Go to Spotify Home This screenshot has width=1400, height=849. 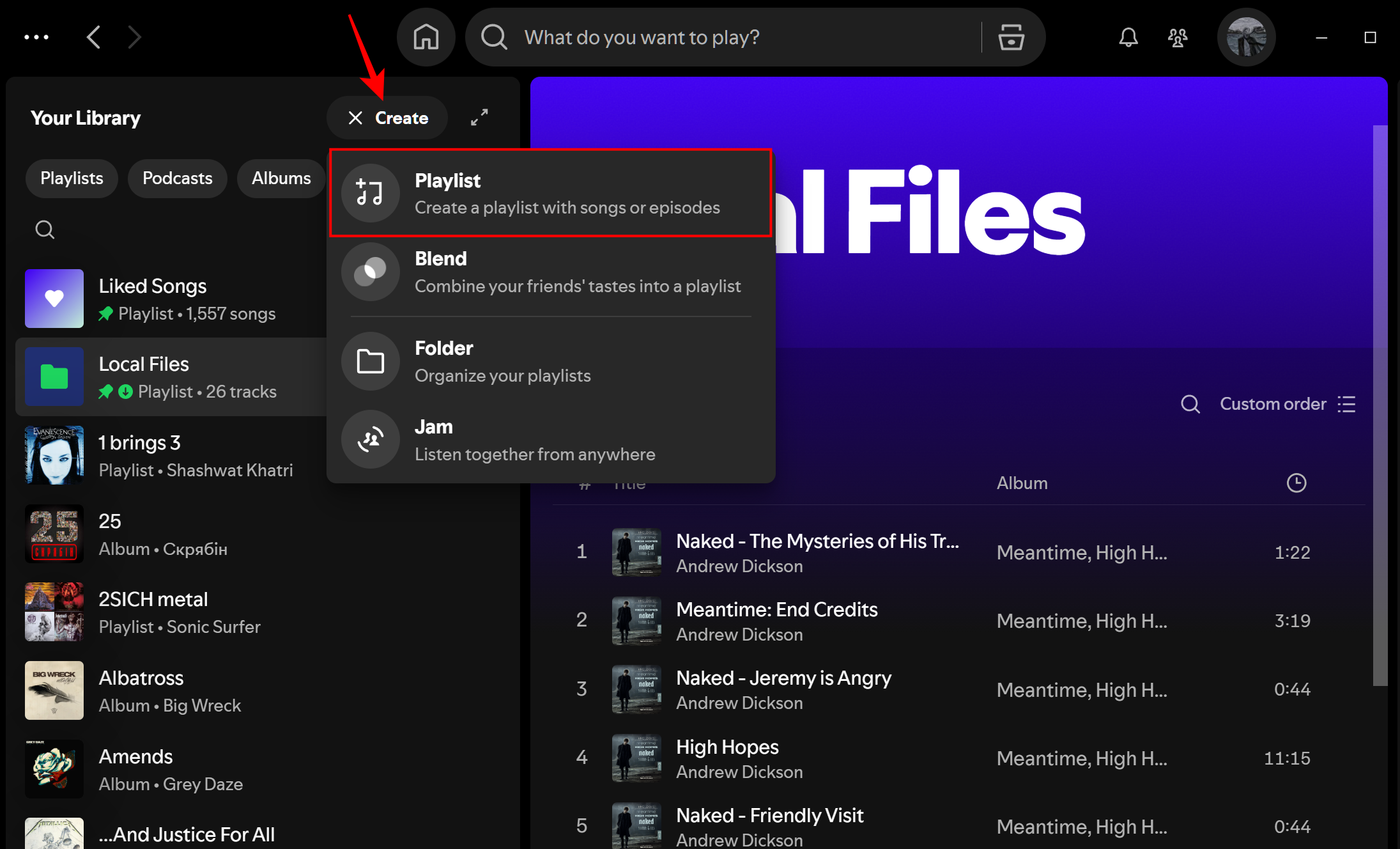click(426, 37)
